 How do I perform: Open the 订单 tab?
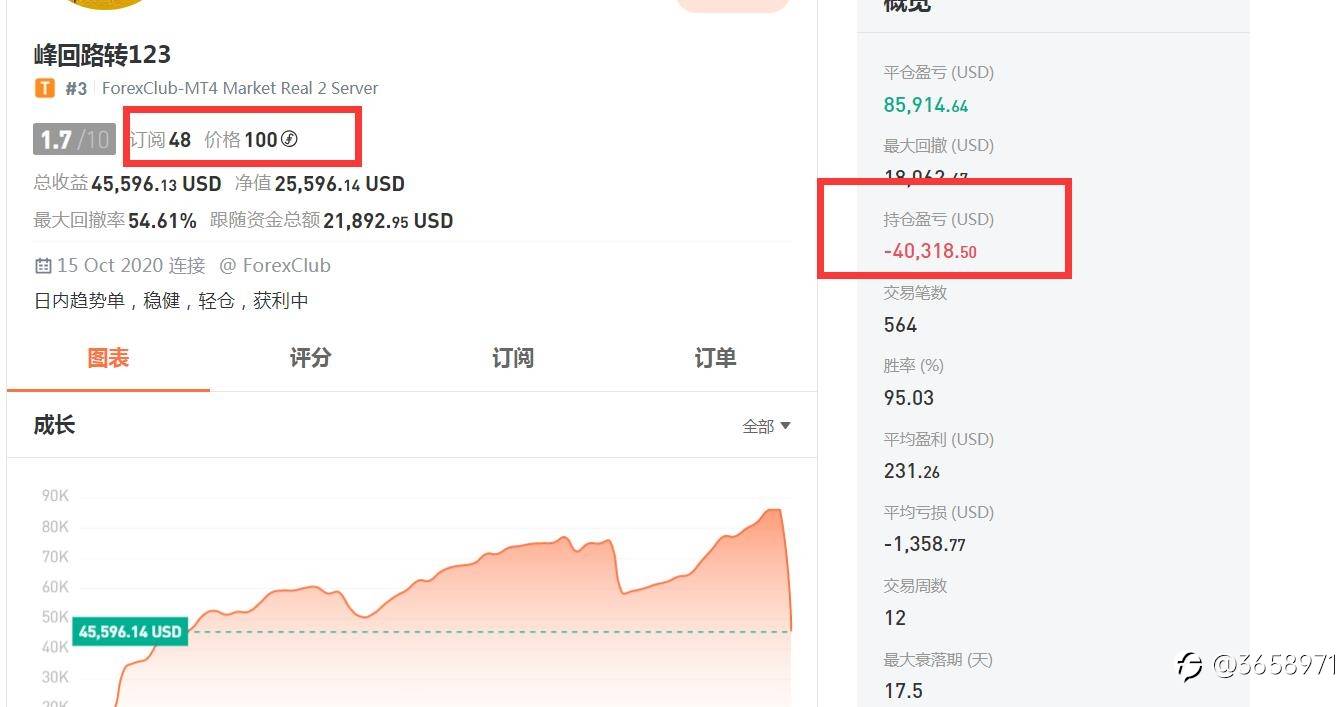coord(715,358)
